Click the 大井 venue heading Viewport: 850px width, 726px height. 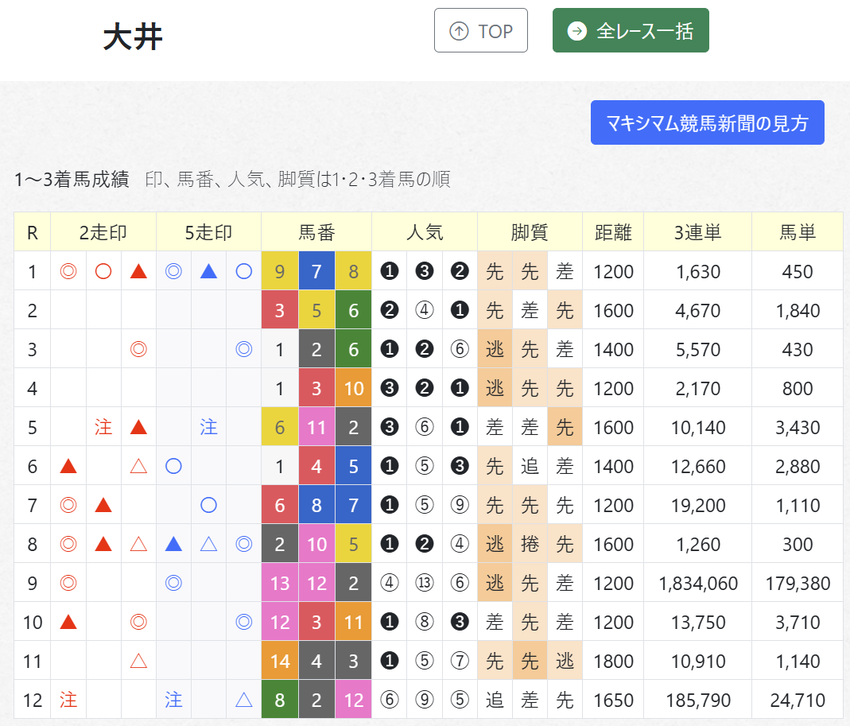tap(133, 37)
